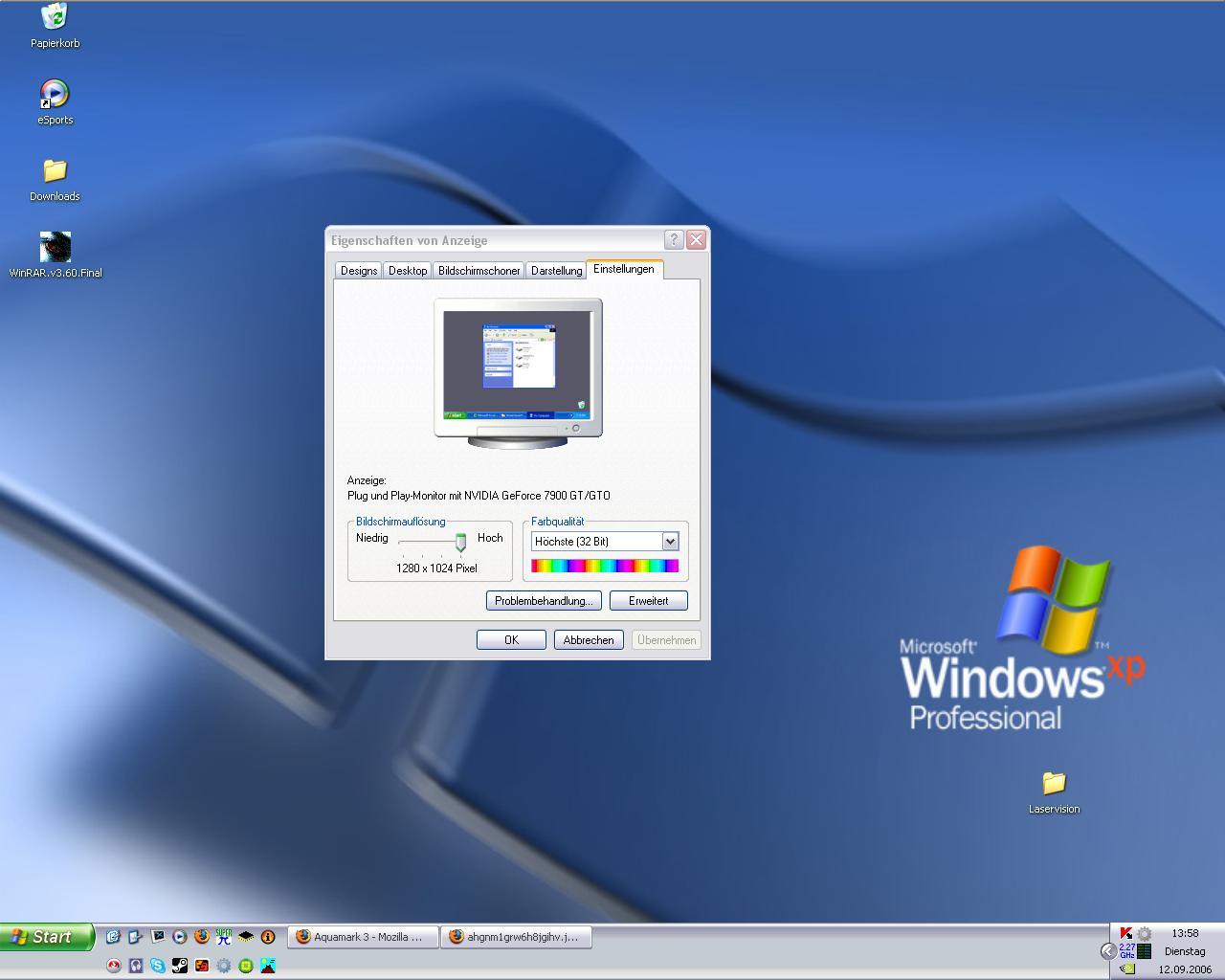Click the dialog's help question mark button
The height and width of the screenshot is (980, 1225).
(674, 240)
